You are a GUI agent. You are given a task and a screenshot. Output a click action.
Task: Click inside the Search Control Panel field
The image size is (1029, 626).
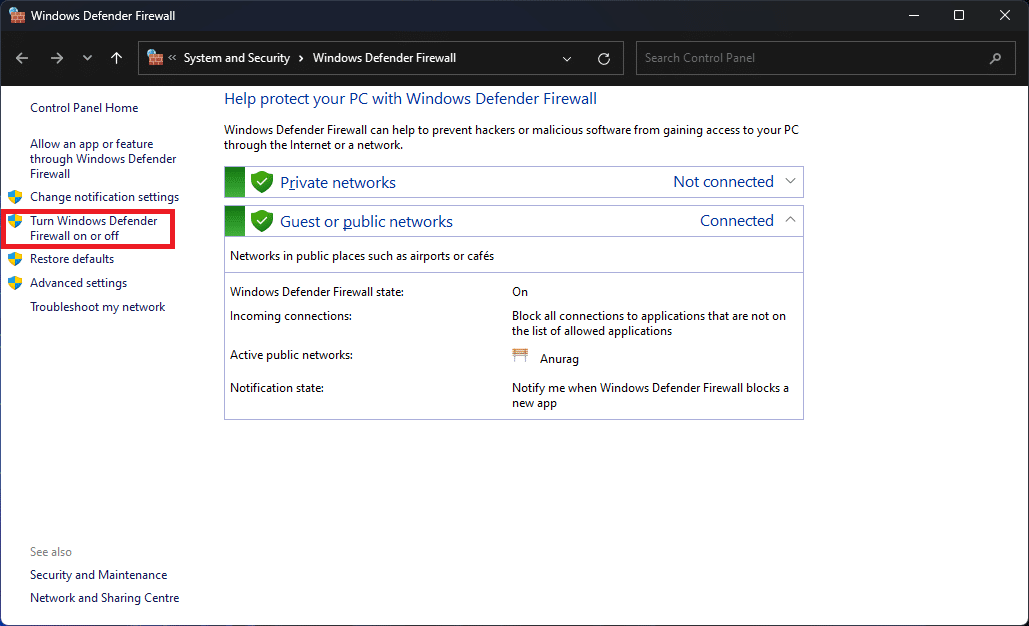click(820, 57)
